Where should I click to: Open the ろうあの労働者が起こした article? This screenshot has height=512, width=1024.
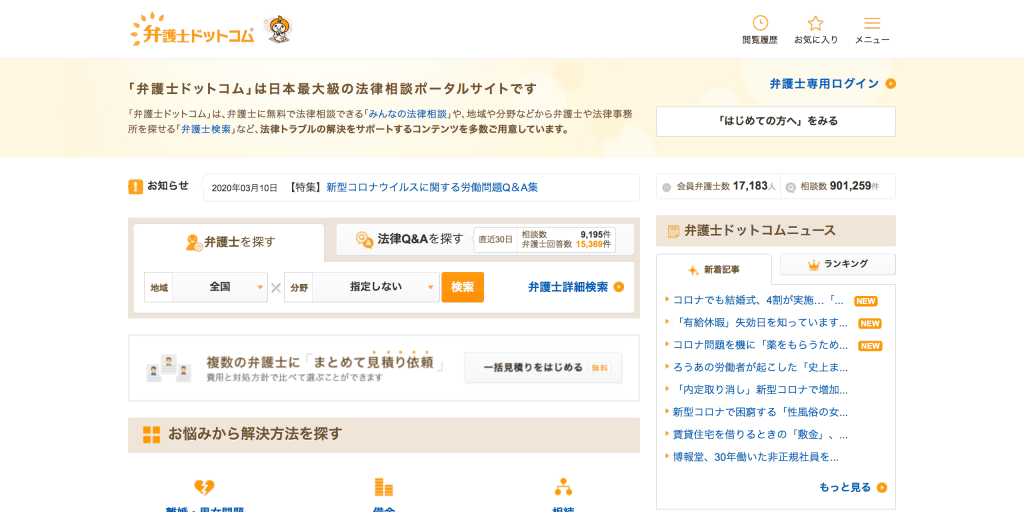760,368
